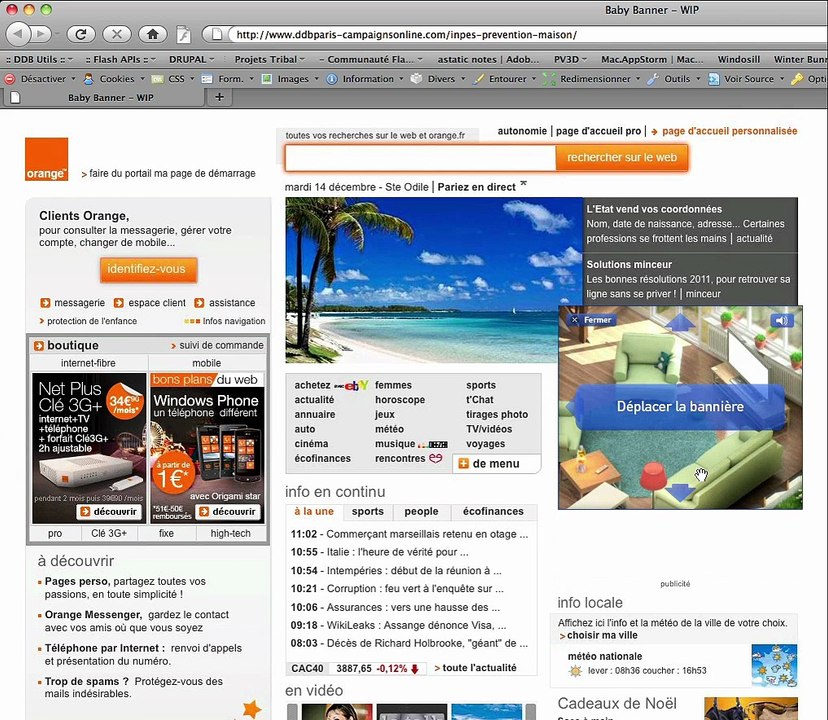Click the orange logo
Image resolution: width=828 pixels, height=720 pixels.
coord(46,159)
